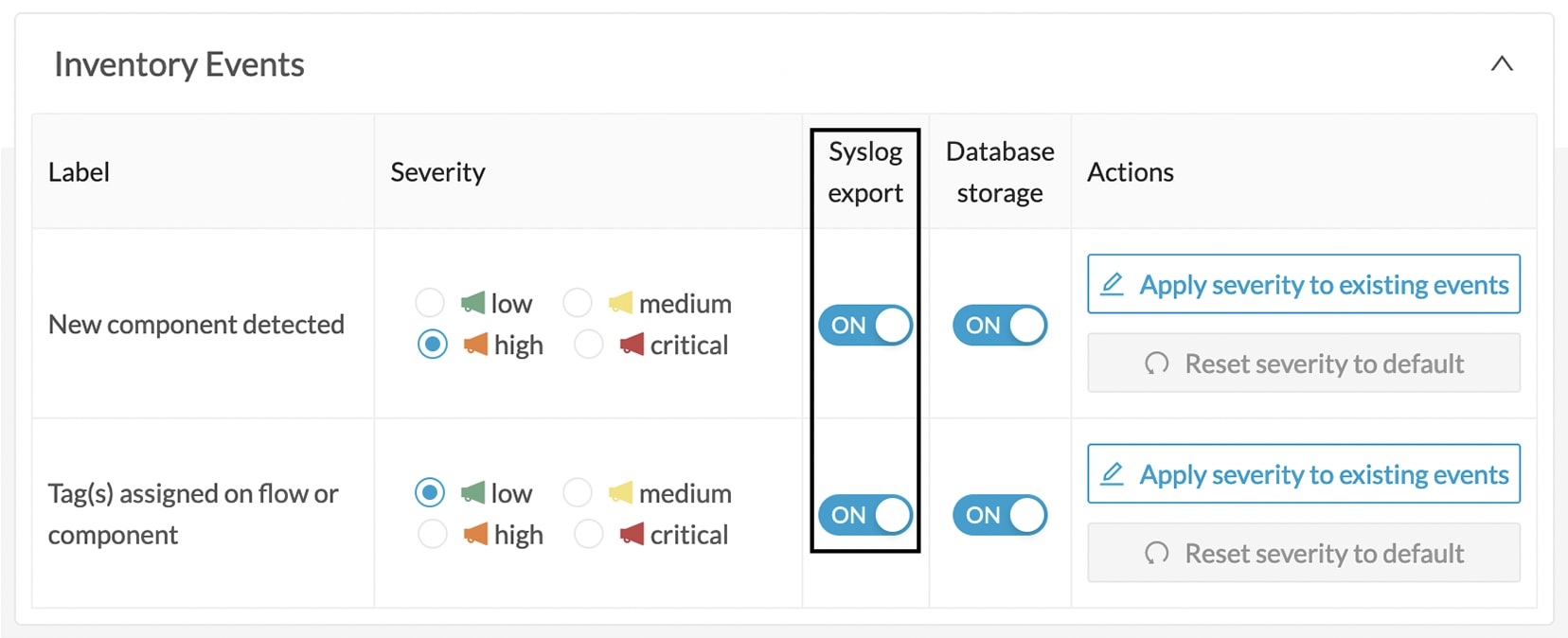
Task: Click the green low megaphone icon, second row
Action: [x=472, y=492]
